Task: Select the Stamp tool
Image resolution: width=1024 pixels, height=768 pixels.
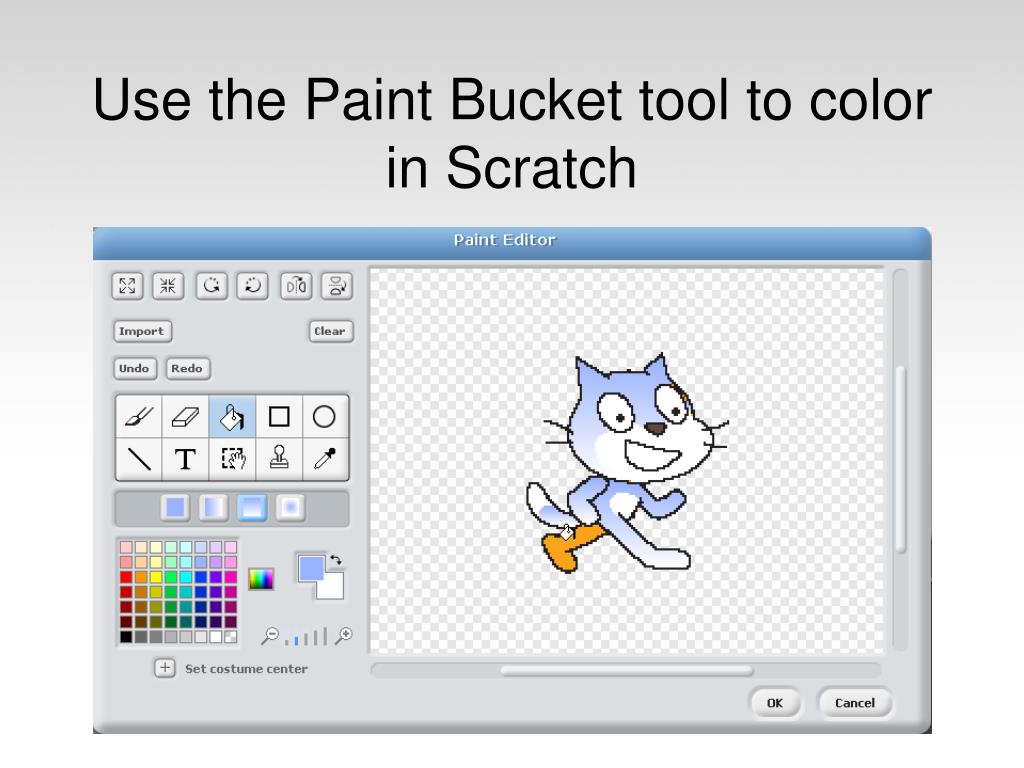Action: click(x=279, y=459)
